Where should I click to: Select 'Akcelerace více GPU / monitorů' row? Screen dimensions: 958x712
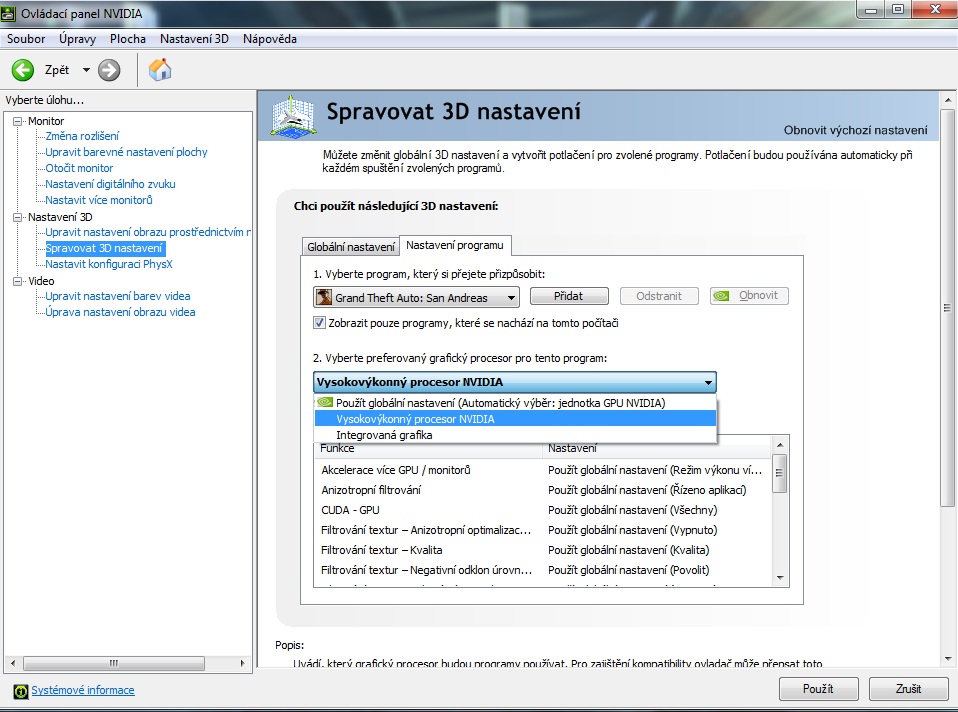(543, 470)
